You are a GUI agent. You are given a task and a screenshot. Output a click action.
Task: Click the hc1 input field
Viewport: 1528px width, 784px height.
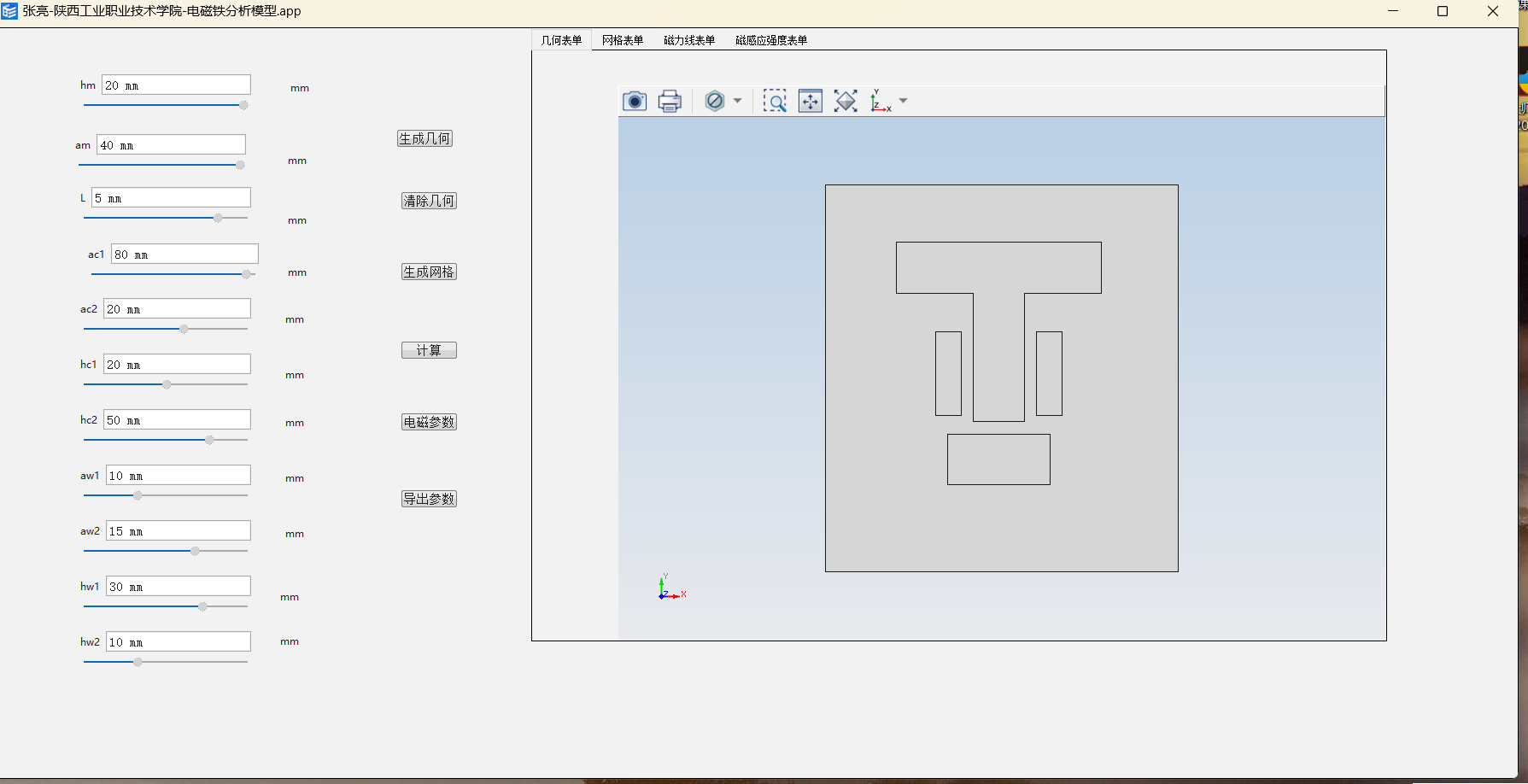[177, 364]
